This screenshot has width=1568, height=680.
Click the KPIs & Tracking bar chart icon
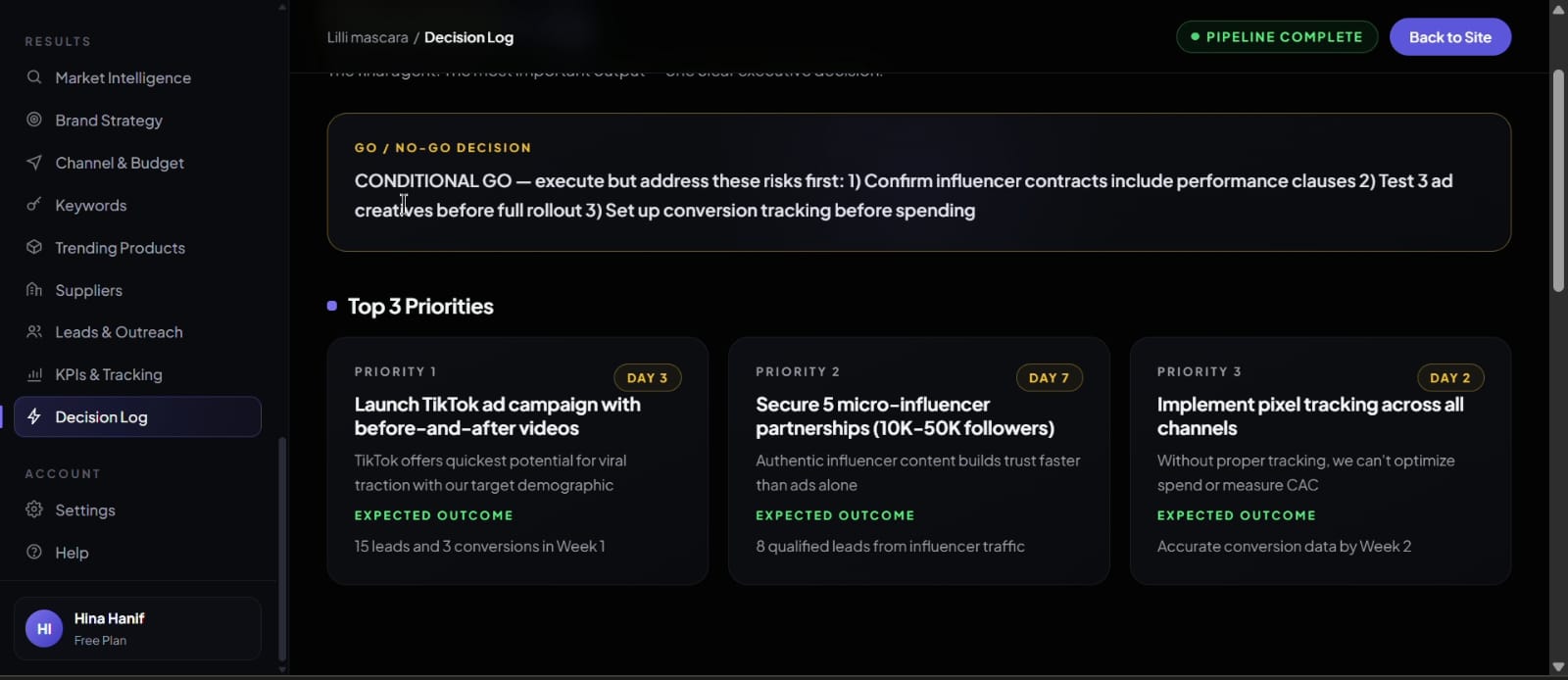[x=34, y=374]
